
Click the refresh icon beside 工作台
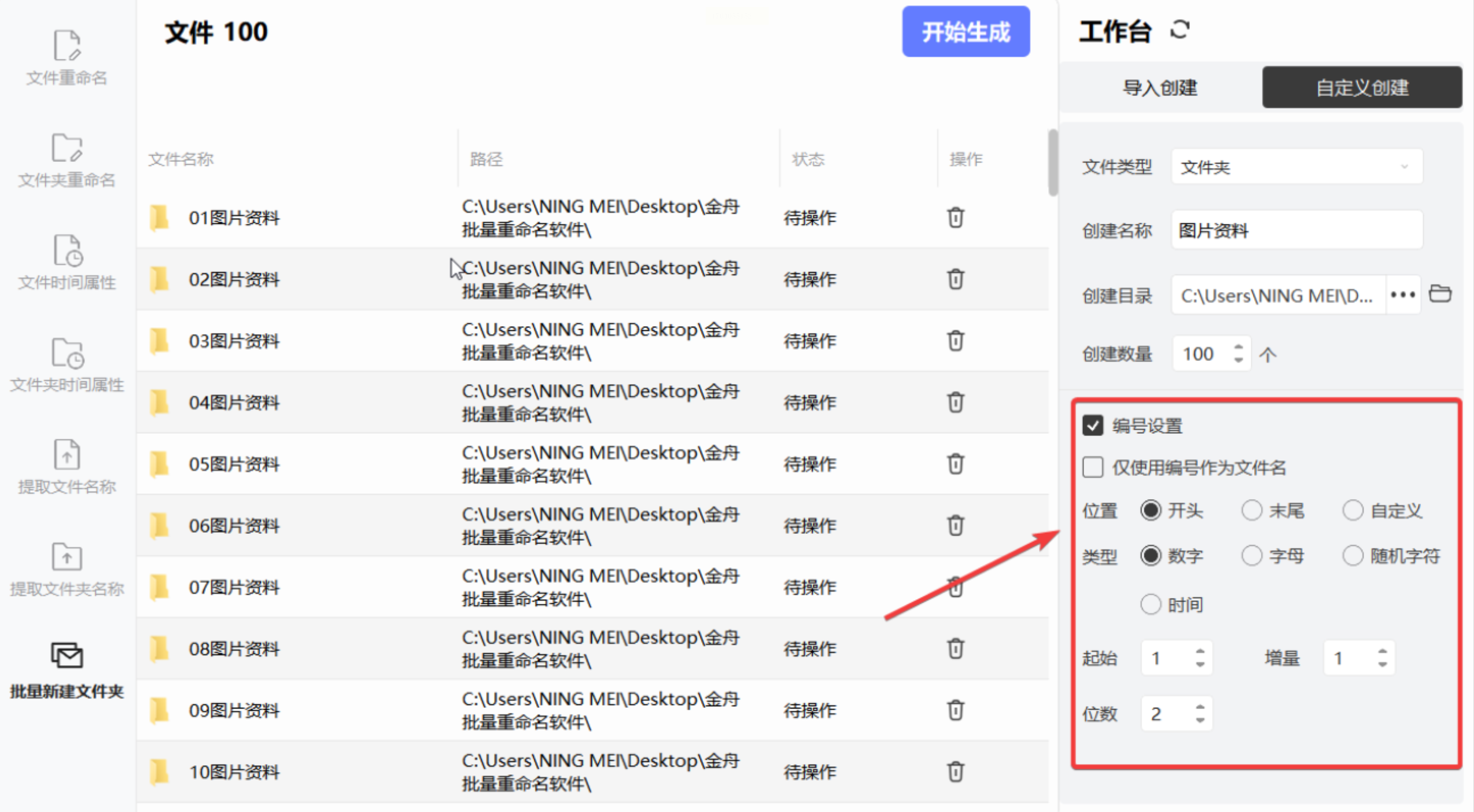coord(1180,29)
